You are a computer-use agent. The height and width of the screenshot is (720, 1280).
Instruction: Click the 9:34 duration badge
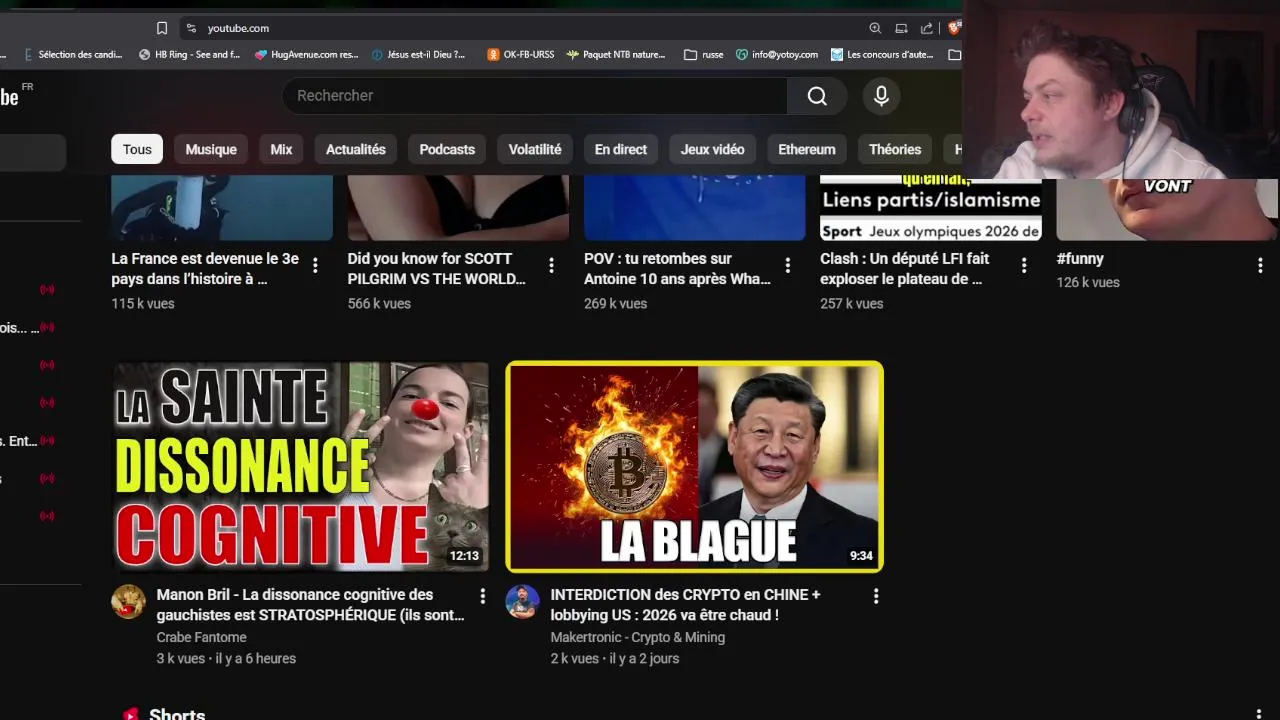(x=861, y=556)
